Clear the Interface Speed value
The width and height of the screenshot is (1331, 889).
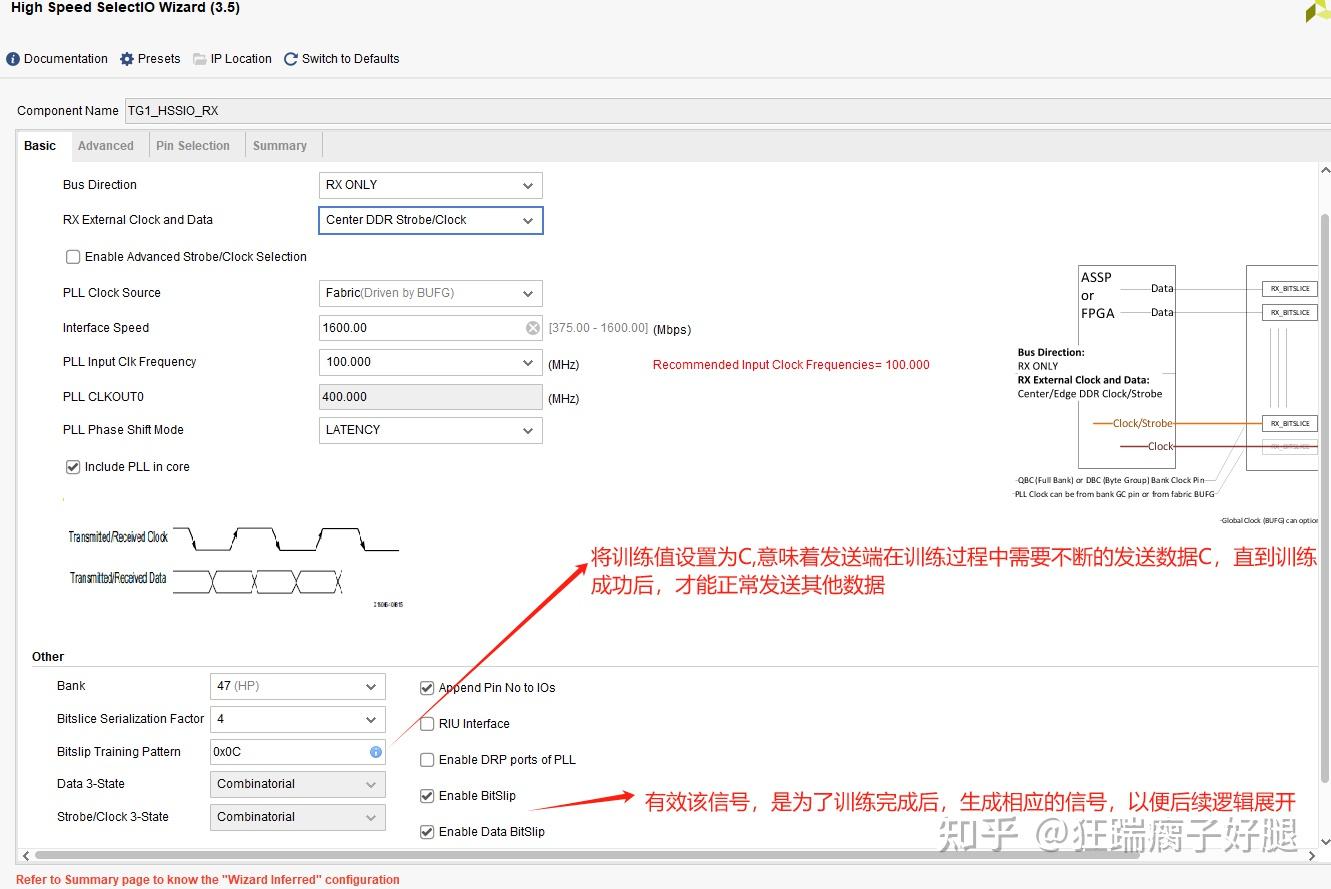(x=531, y=327)
